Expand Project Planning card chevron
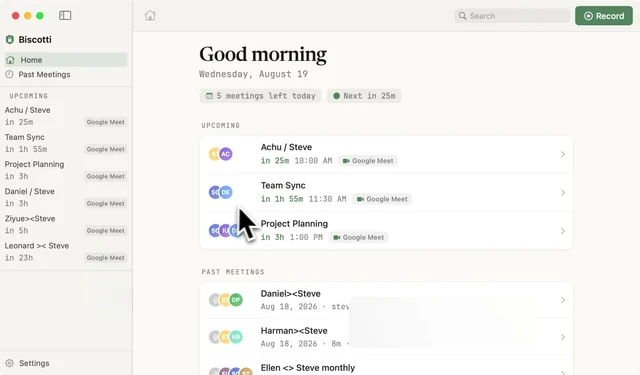The width and height of the screenshot is (640, 375). (x=563, y=231)
